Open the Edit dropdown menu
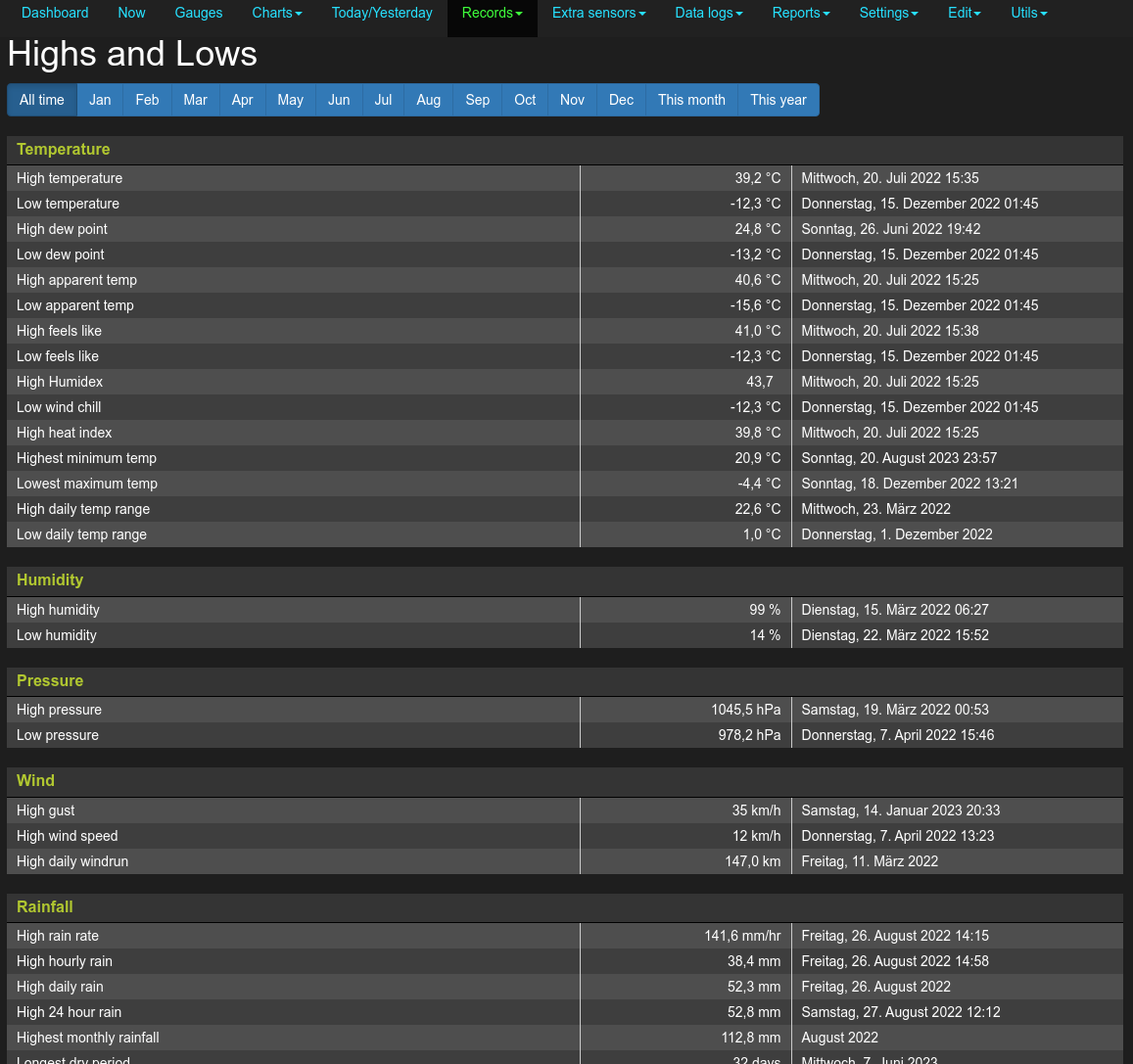This screenshot has height=1064, width=1133. [x=964, y=13]
